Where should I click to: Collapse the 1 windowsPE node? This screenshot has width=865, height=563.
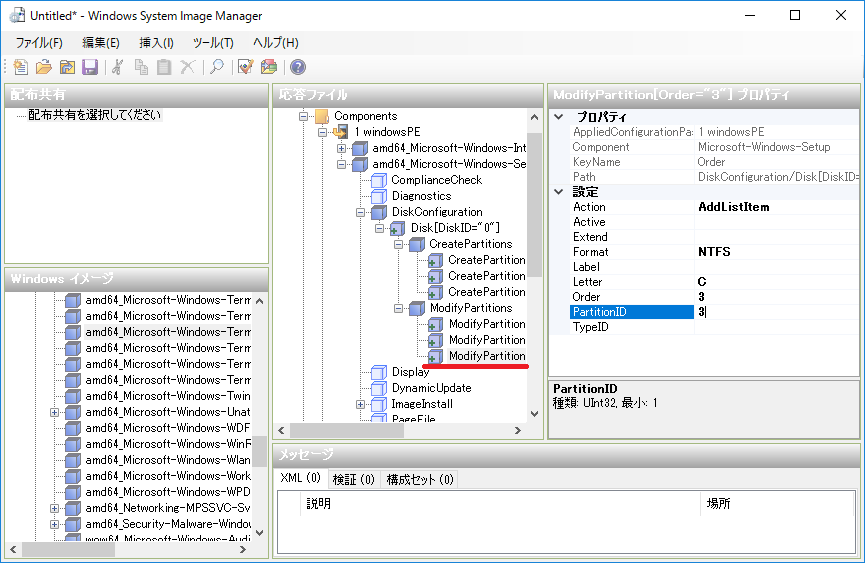[x=323, y=132]
